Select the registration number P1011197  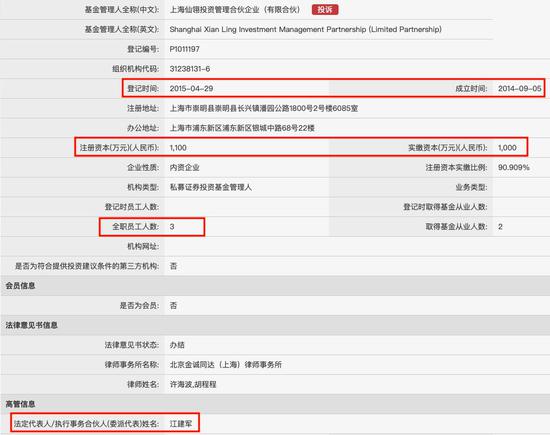(185, 49)
